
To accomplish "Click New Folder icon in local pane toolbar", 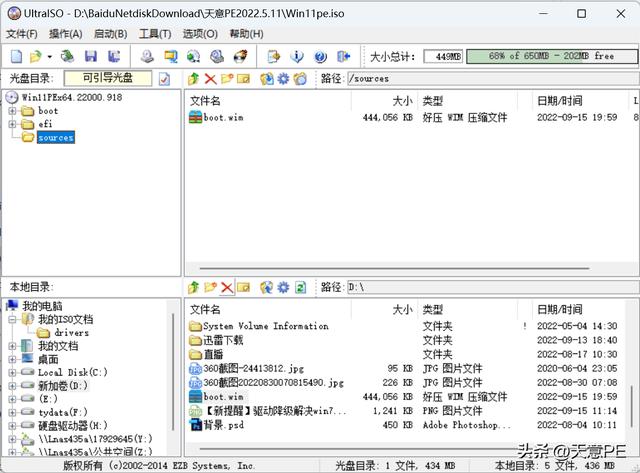I will [210, 287].
